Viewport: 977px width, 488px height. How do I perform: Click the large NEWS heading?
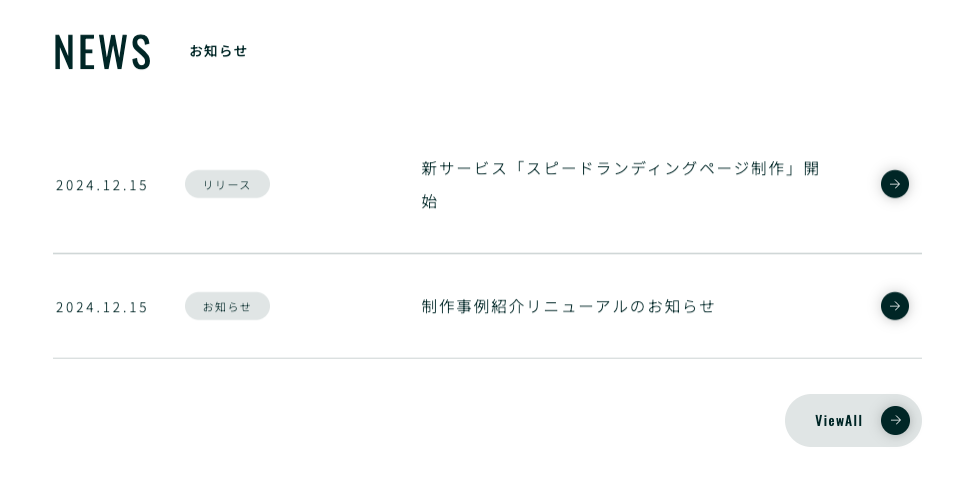103,52
